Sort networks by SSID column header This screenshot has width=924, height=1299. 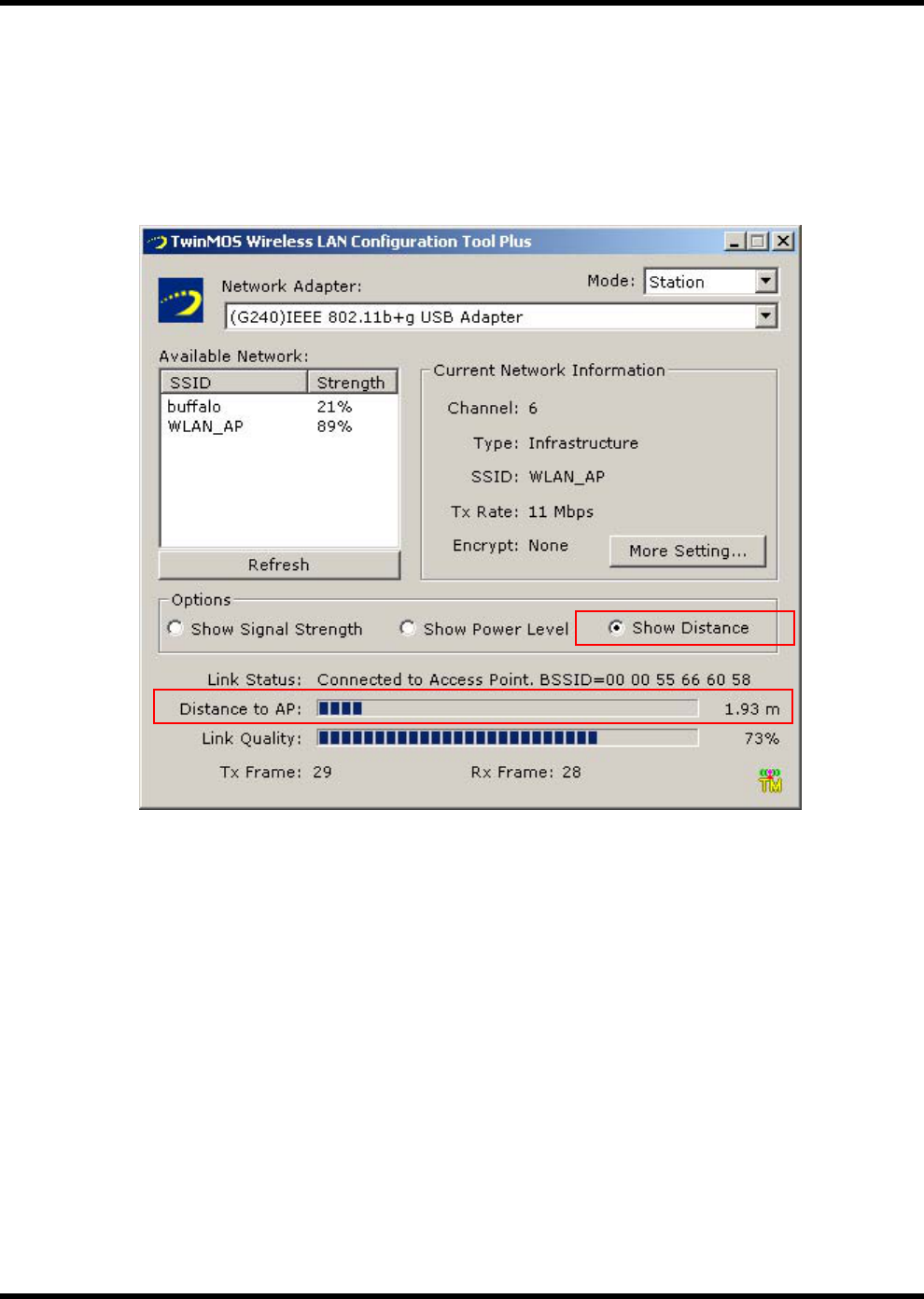pyautogui.click(x=234, y=383)
